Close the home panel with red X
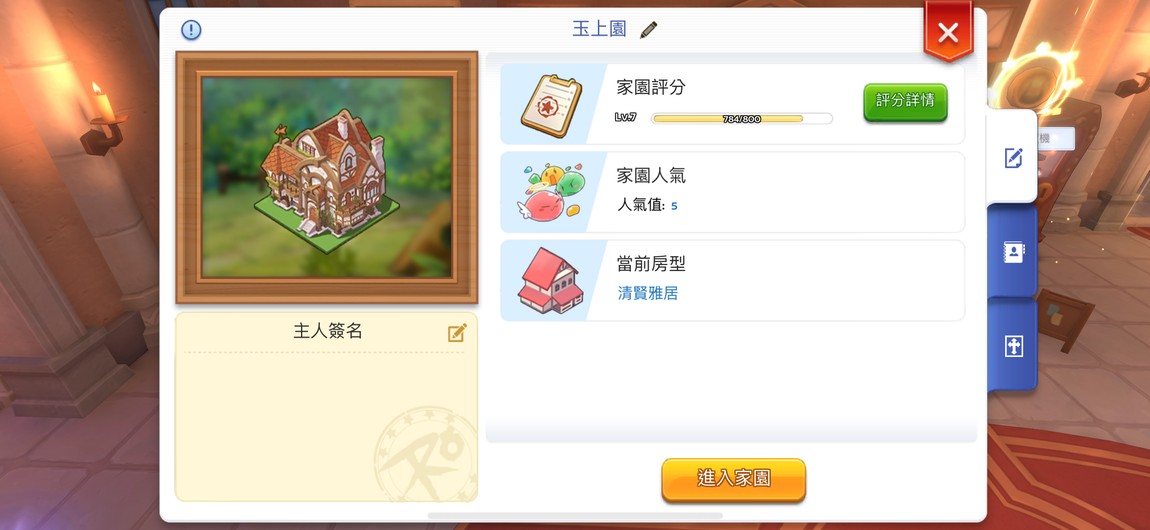 (x=948, y=32)
